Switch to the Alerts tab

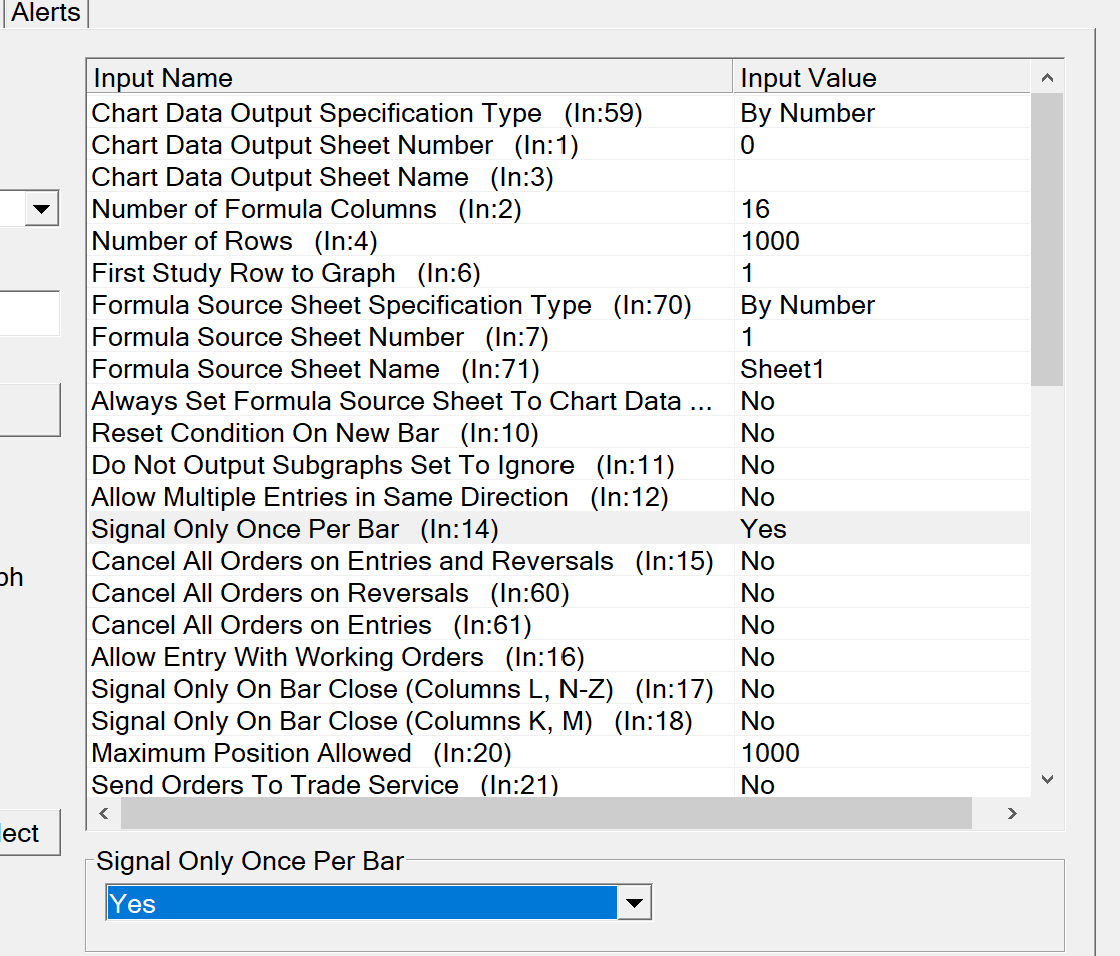tap(46, 14)
